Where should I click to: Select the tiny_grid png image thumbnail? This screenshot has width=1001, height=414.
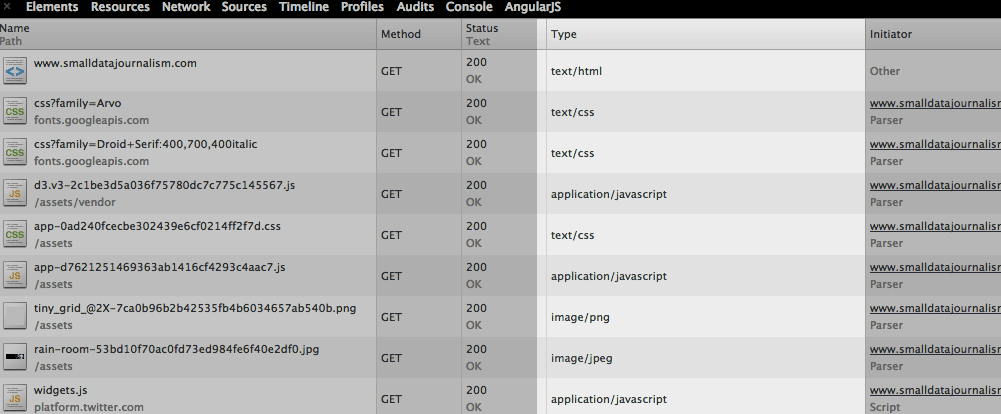click(15, 316)
